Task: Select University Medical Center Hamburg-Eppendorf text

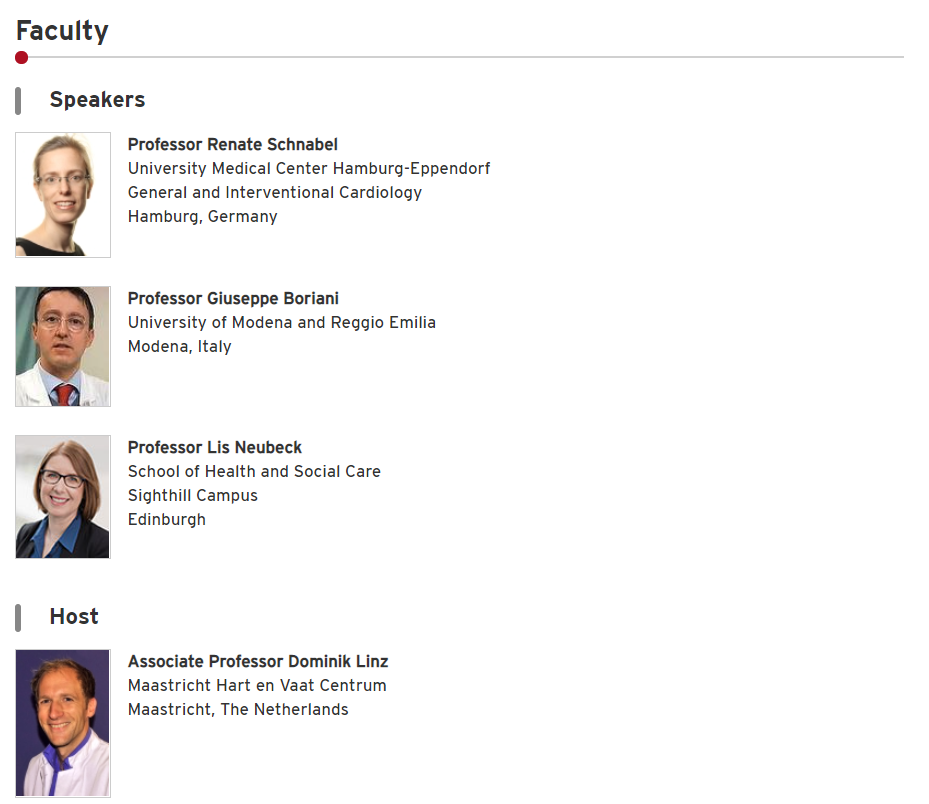Action: 309,169
